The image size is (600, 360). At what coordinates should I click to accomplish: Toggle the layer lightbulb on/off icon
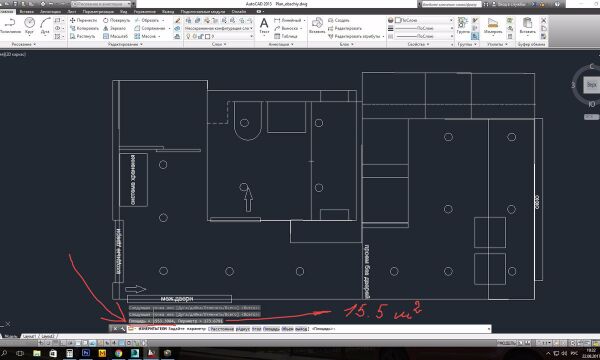pyautogui.click(x=188, y=36)
